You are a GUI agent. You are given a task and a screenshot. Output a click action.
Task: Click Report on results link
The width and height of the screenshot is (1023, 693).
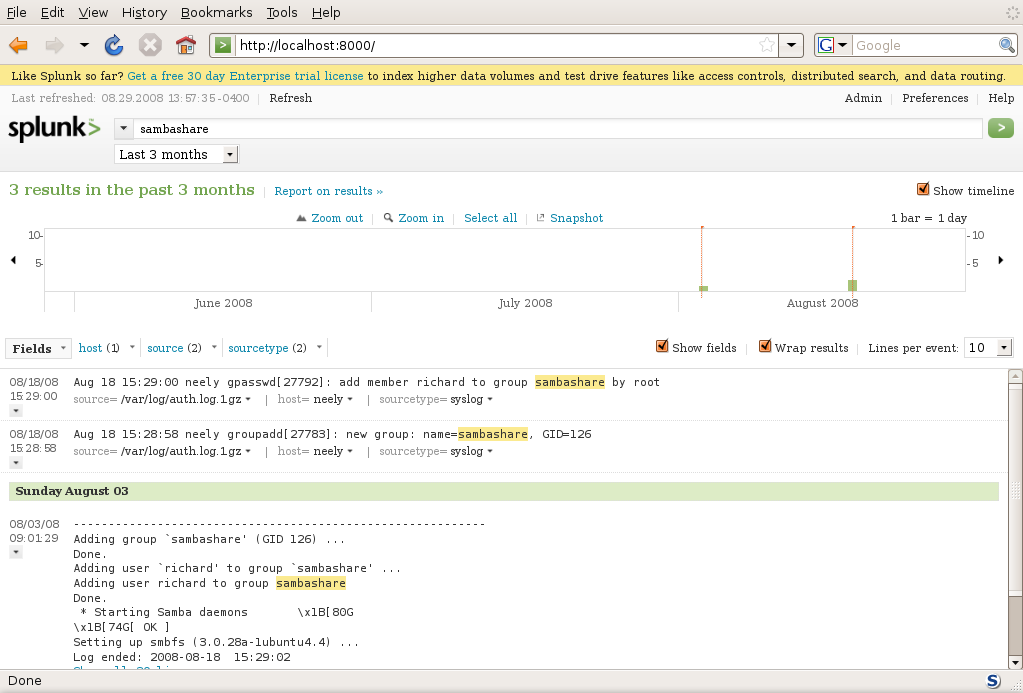click(328, 191)
